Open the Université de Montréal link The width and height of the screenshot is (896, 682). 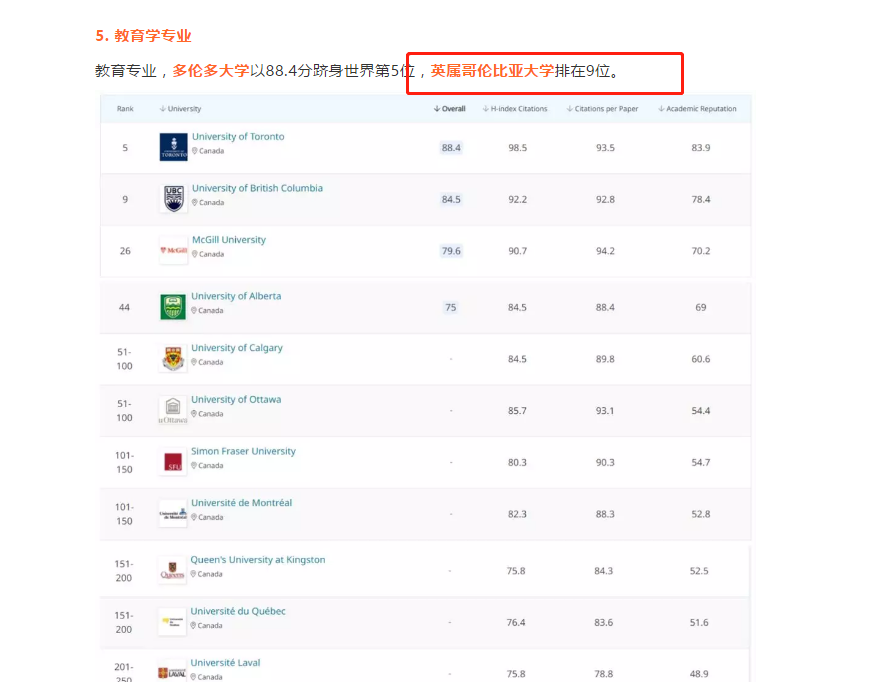tap(241, 503)
